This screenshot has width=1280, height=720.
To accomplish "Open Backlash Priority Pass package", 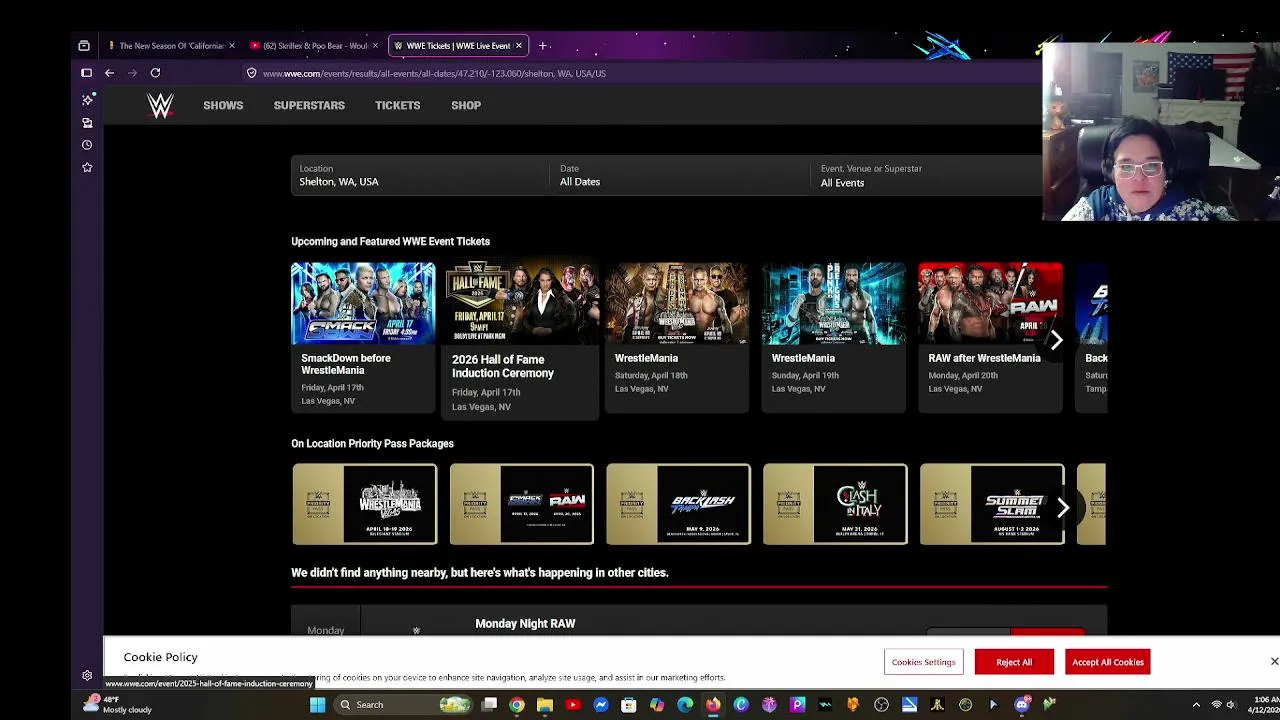I will click(678, 504).
